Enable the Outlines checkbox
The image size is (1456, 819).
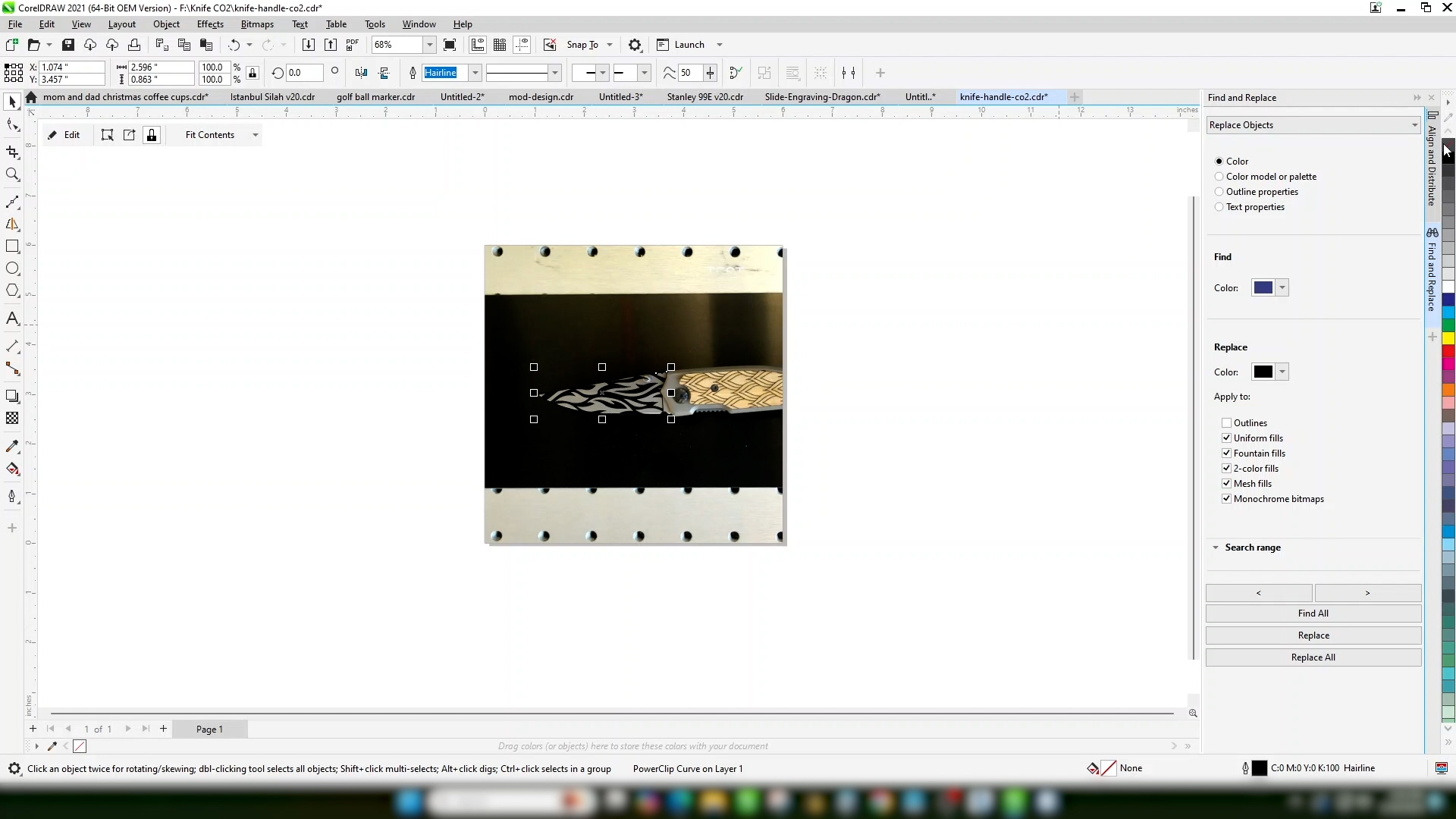pos(1226,423)
